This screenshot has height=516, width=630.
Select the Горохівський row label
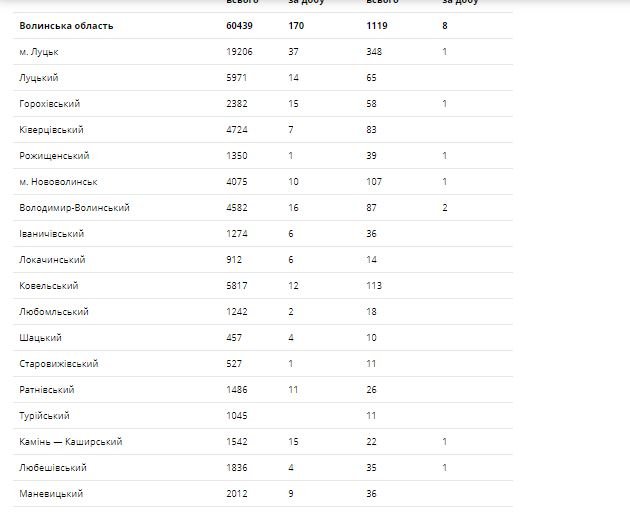49,103
